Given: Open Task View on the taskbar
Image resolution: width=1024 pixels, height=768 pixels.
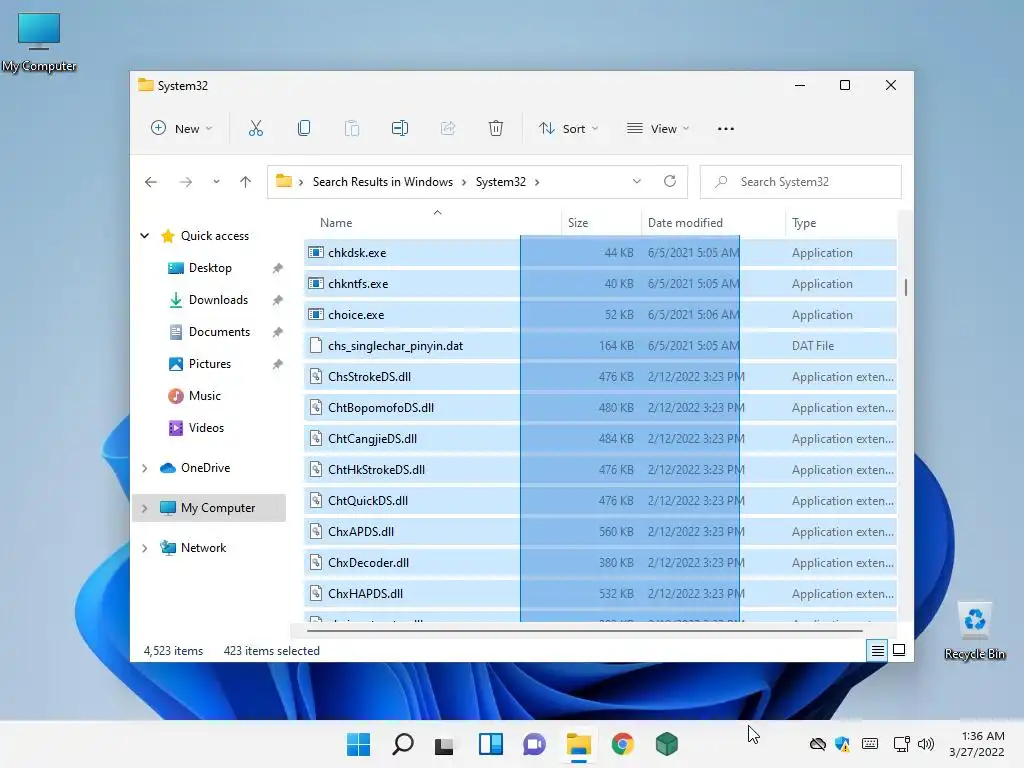Looking at the screenshot, I should pos(445,744).
